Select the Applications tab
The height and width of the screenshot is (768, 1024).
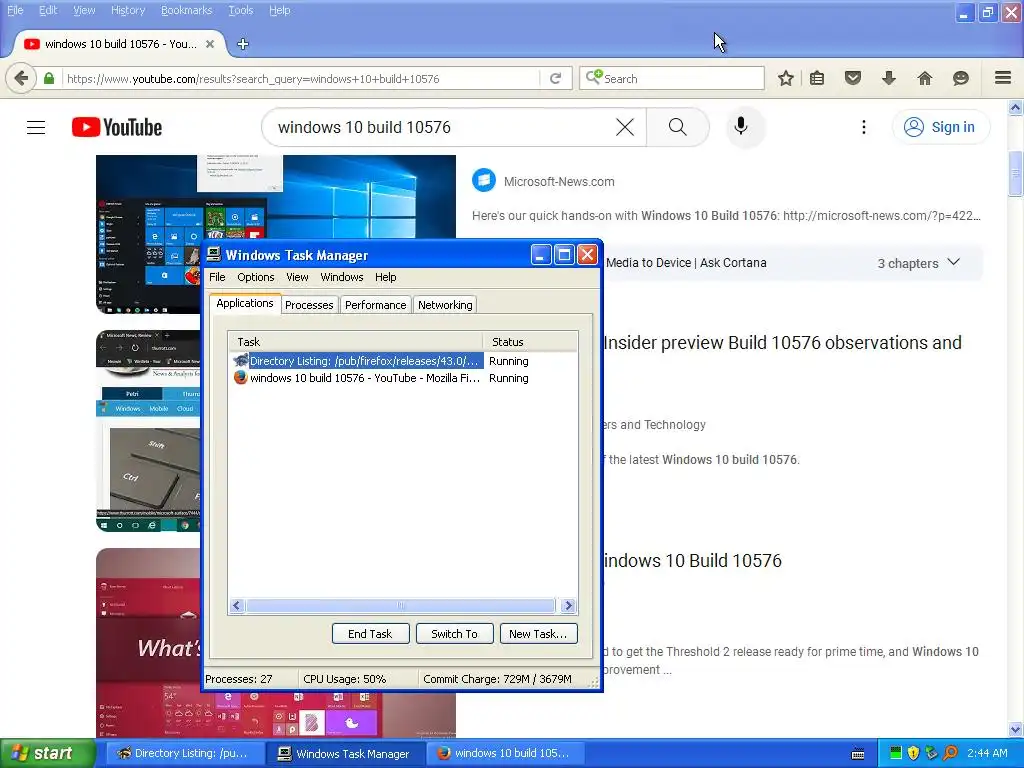[x=245, y=303]
